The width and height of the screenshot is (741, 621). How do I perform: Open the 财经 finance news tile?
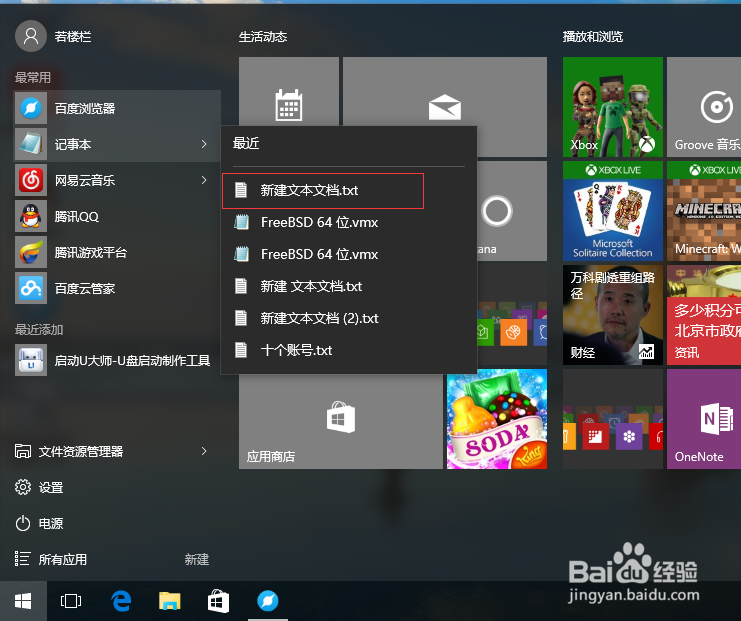(x=612, y=315)
